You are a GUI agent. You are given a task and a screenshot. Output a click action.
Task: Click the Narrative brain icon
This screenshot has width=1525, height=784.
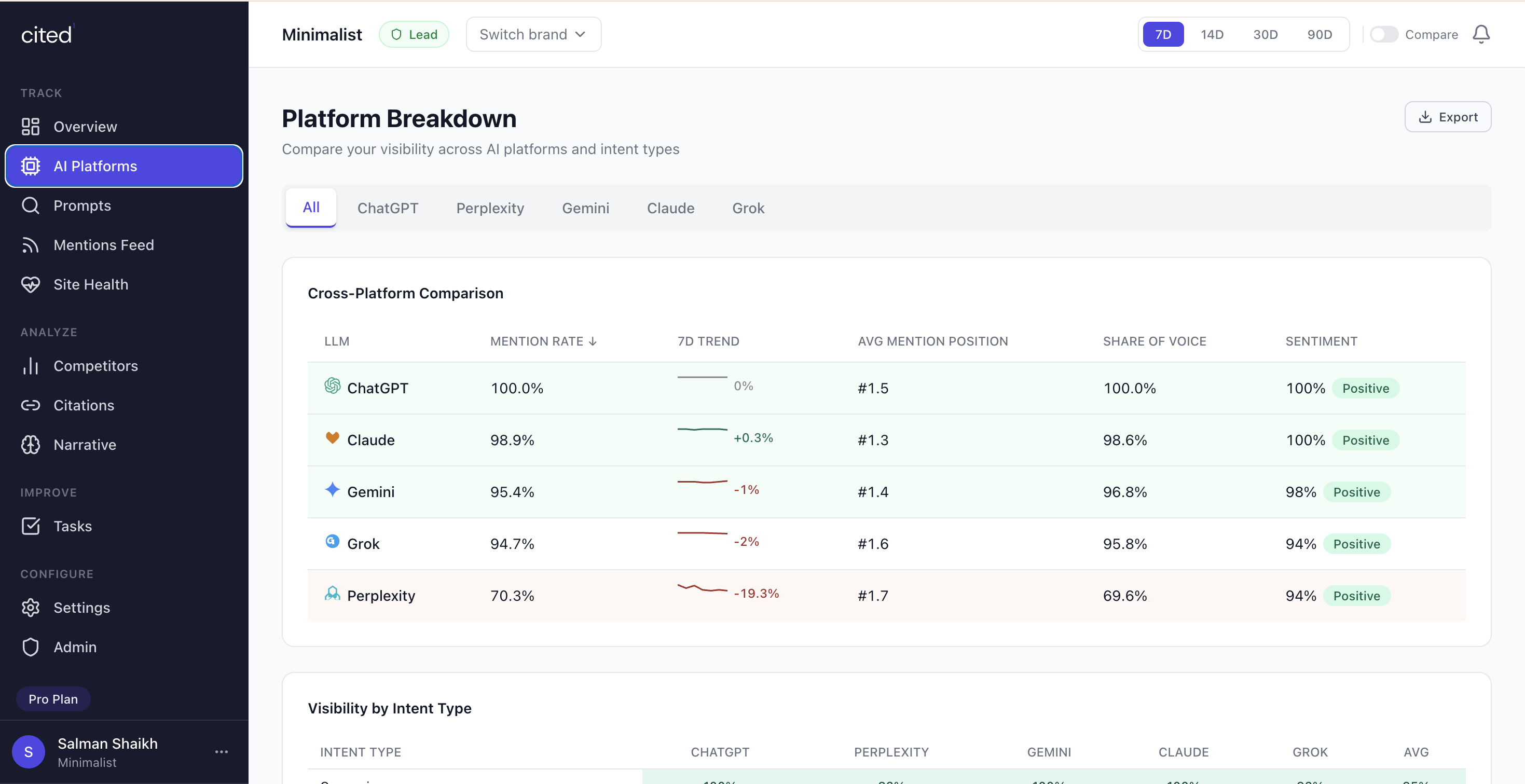click(30, 445)
